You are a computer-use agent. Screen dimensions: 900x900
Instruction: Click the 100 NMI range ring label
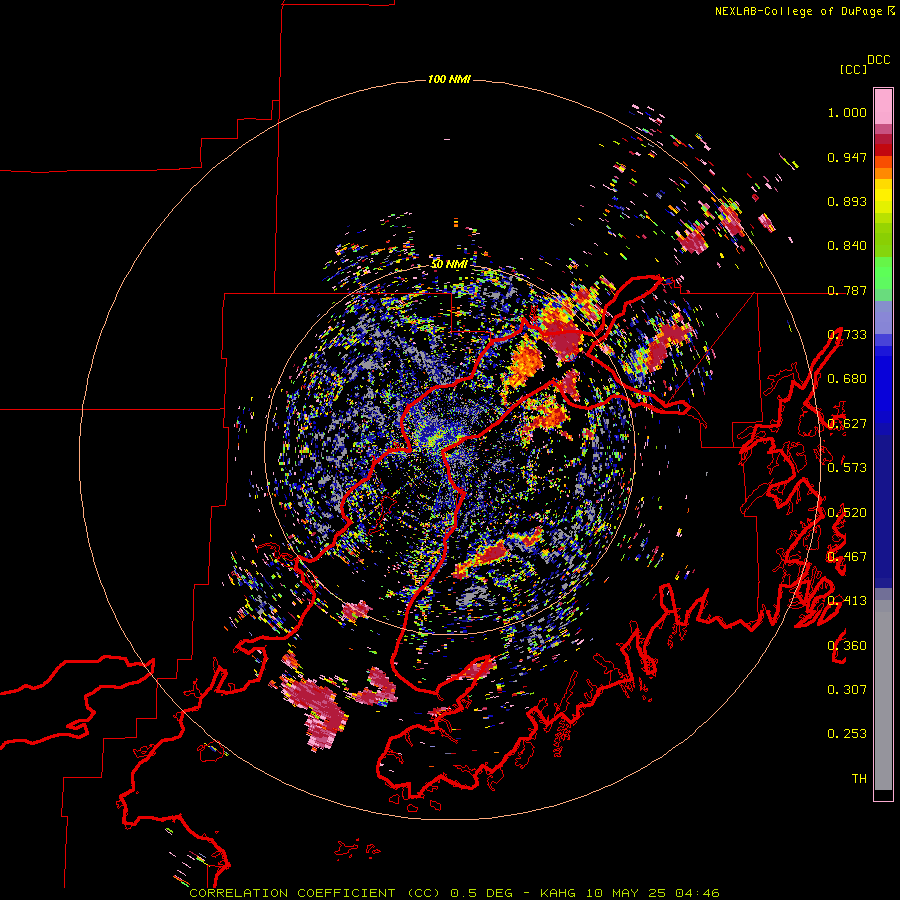449,79
